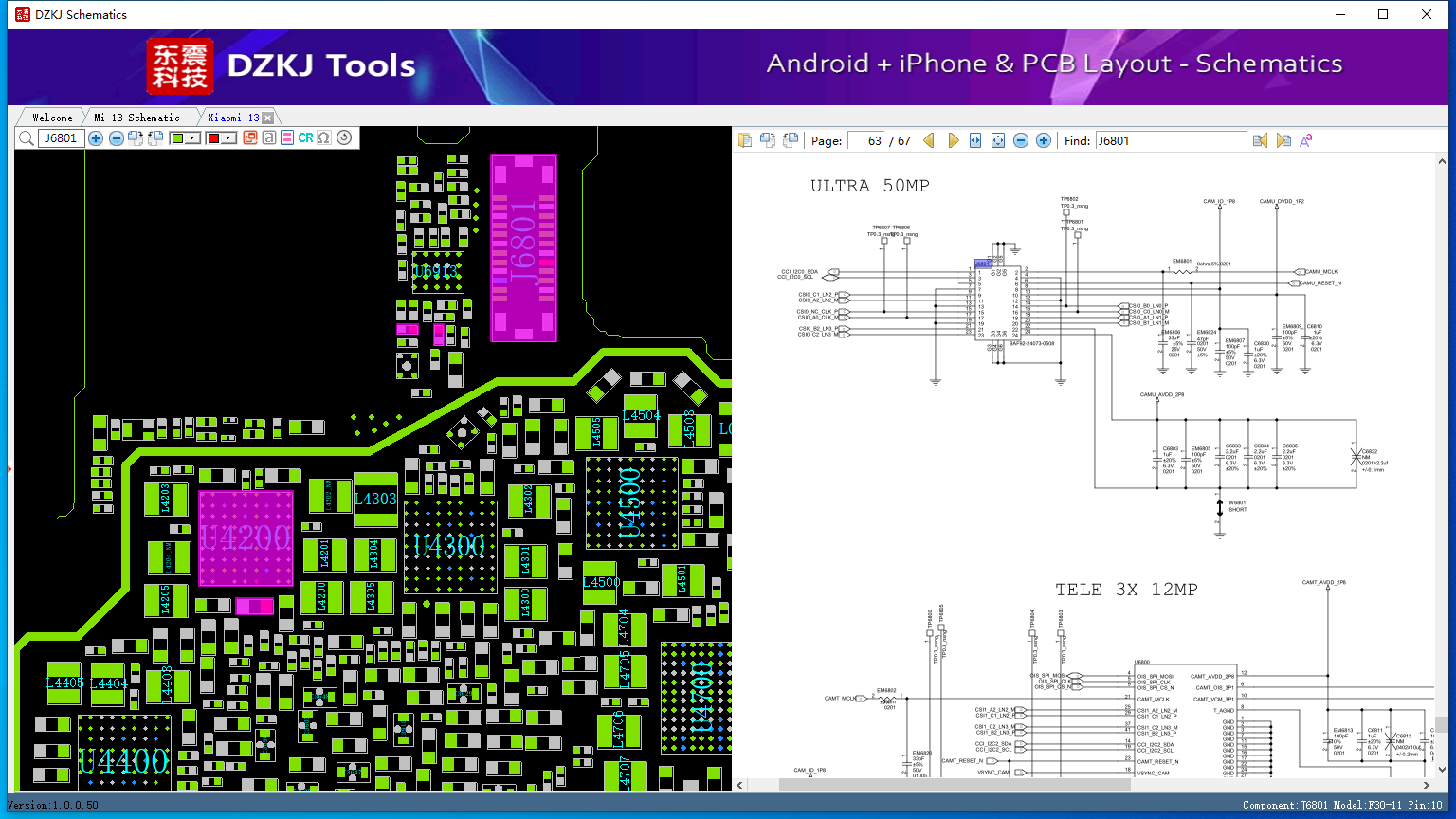Toggle the pink lines layer icon

(287, 138)
